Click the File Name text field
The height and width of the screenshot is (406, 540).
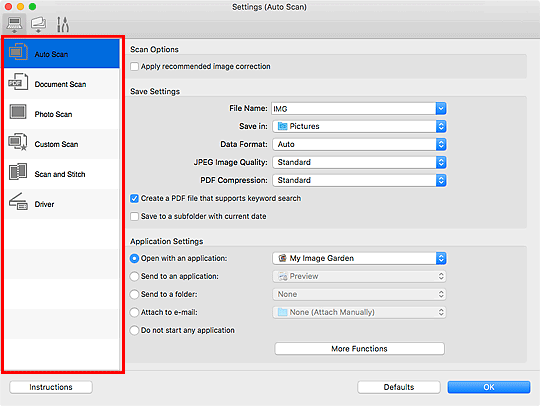click(x=354, y=109)
